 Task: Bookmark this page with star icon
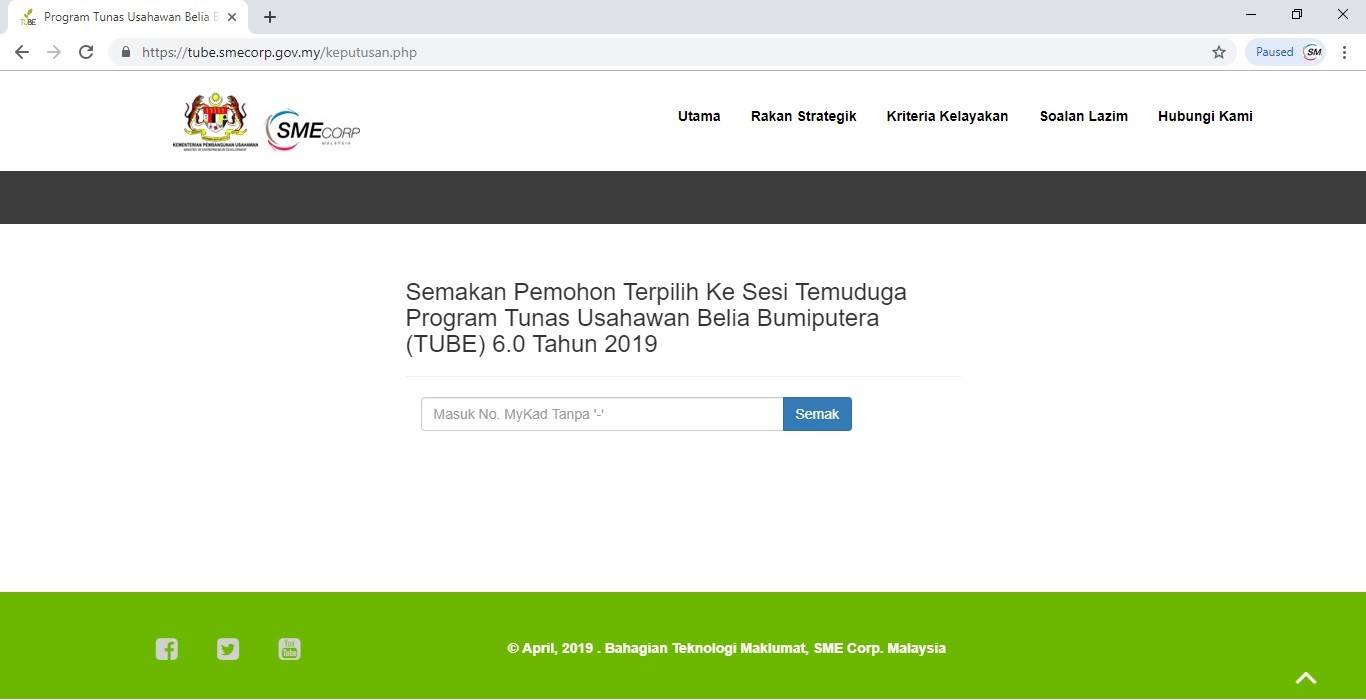click(1219, 52)
